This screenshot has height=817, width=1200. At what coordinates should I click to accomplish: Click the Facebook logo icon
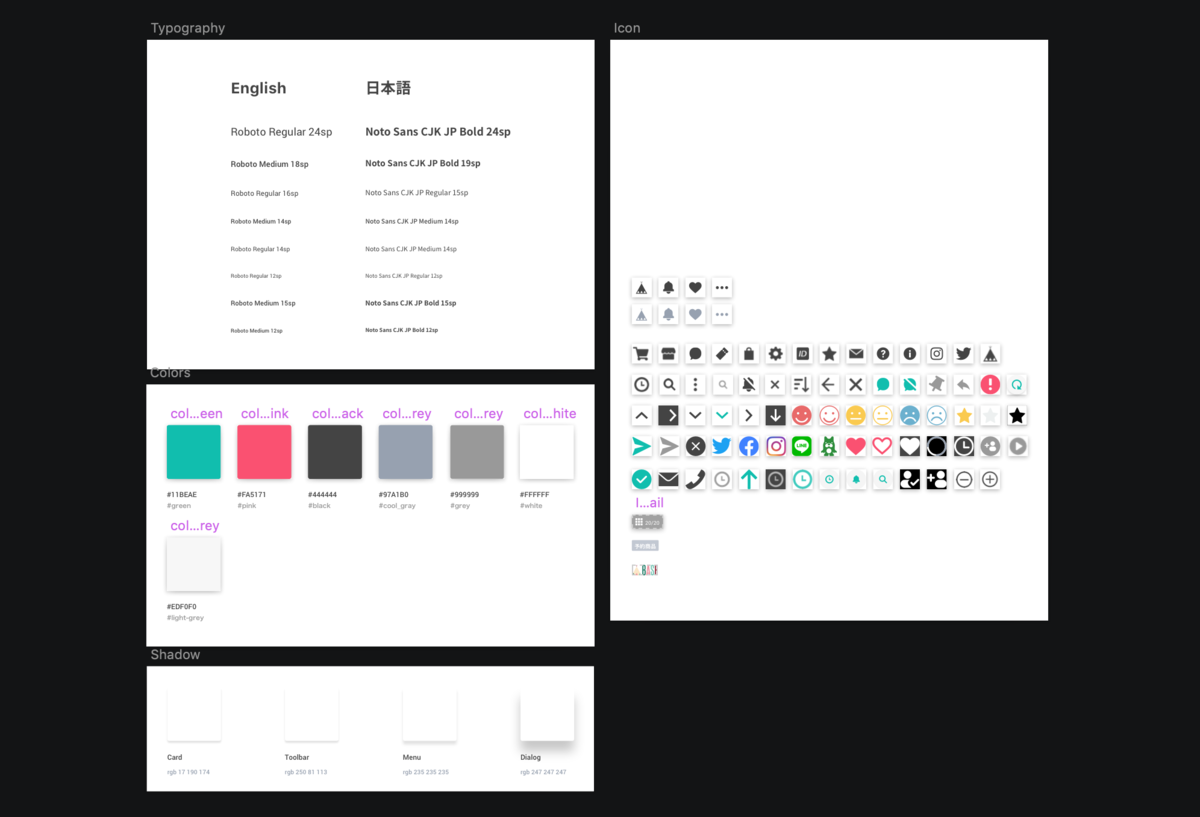(748, 446)
